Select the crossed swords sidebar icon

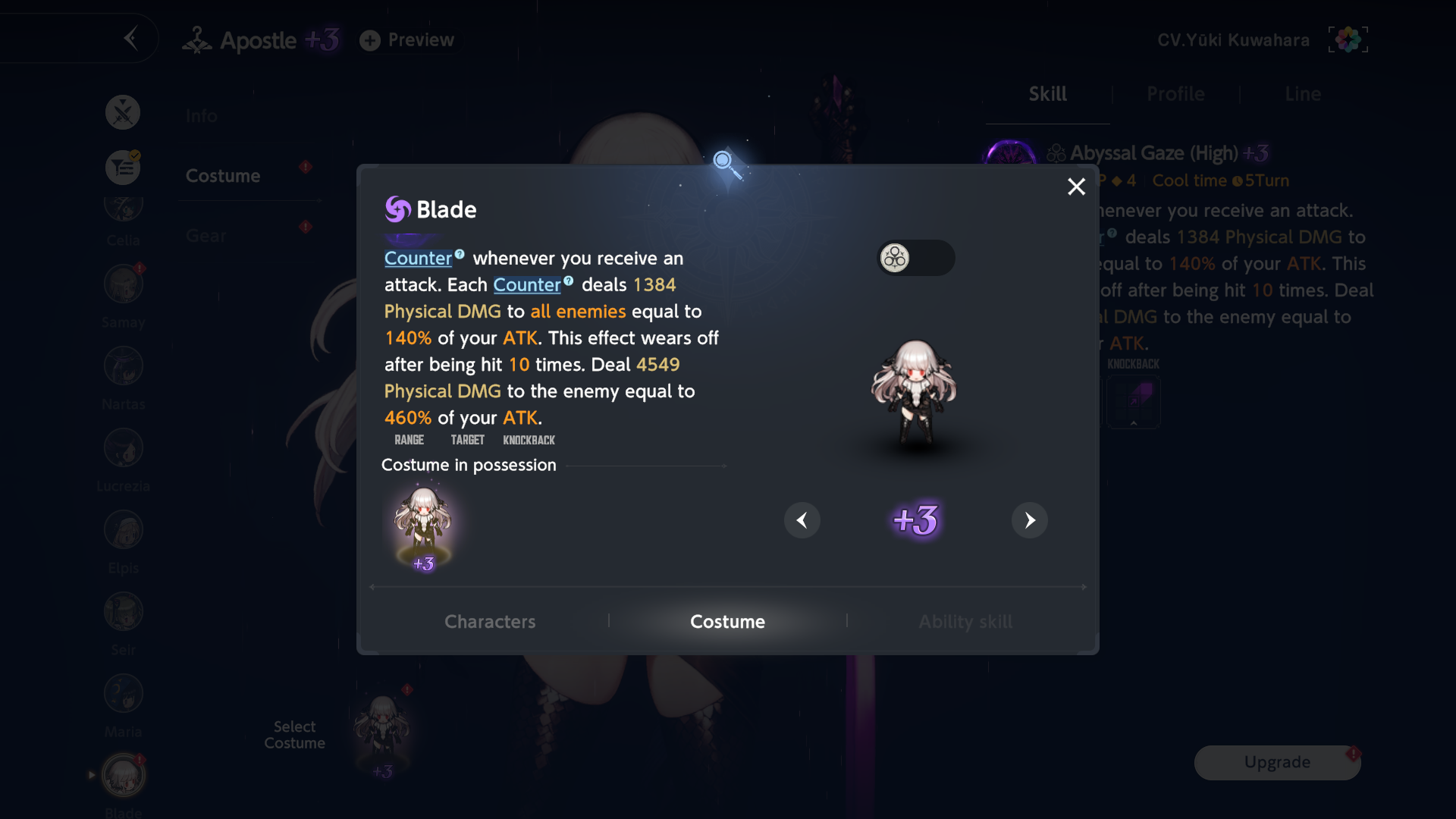pos(123,112)
